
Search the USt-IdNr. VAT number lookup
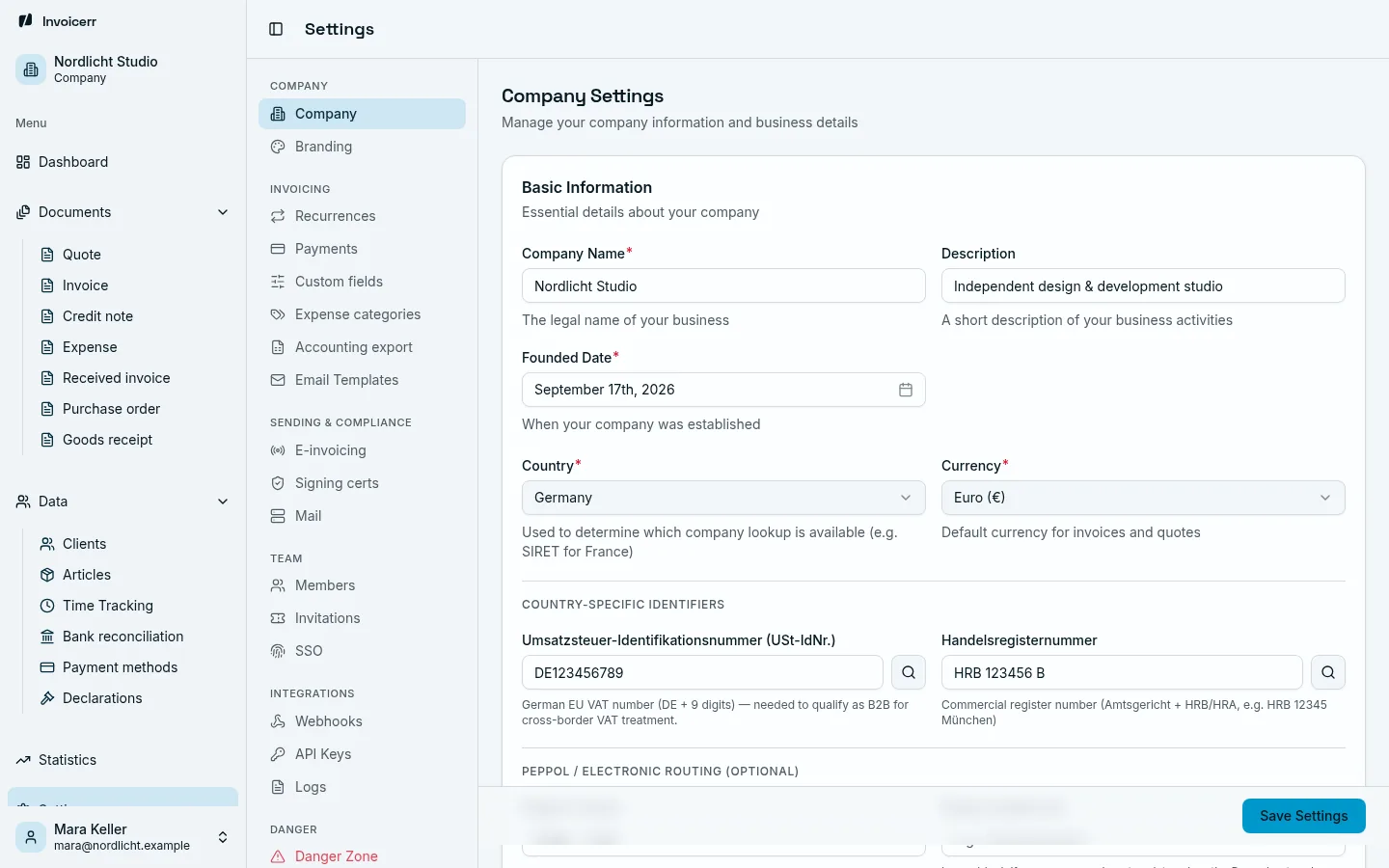[909, 672]
